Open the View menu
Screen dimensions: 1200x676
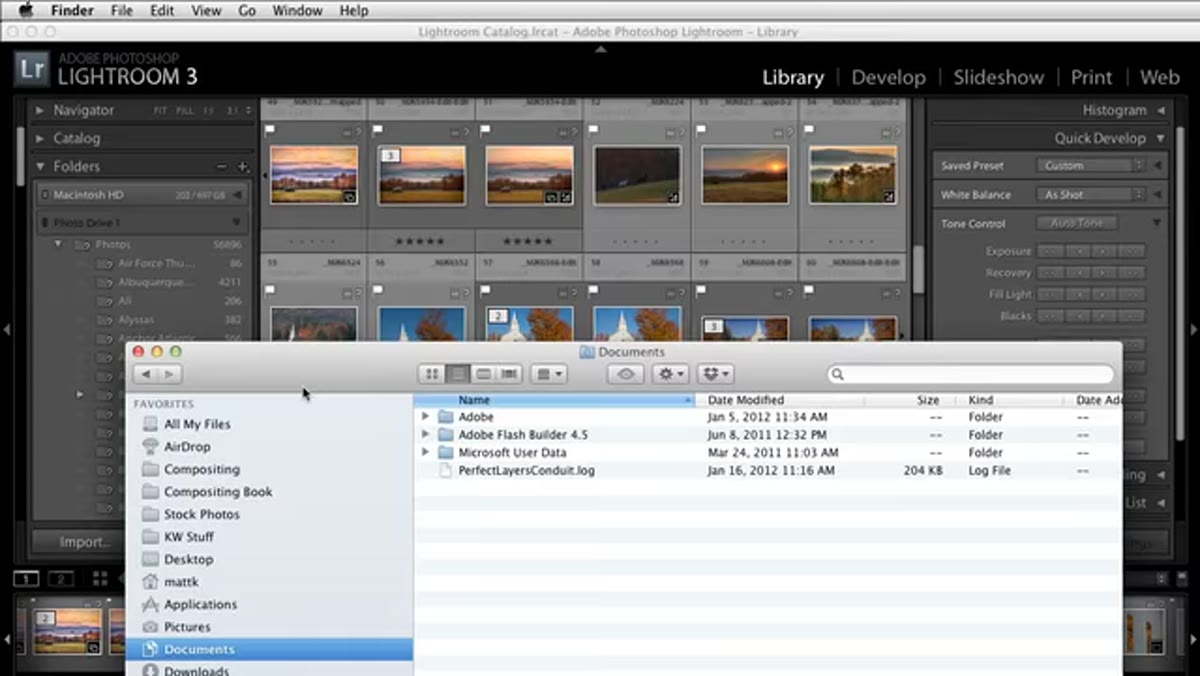coord(206,10)
